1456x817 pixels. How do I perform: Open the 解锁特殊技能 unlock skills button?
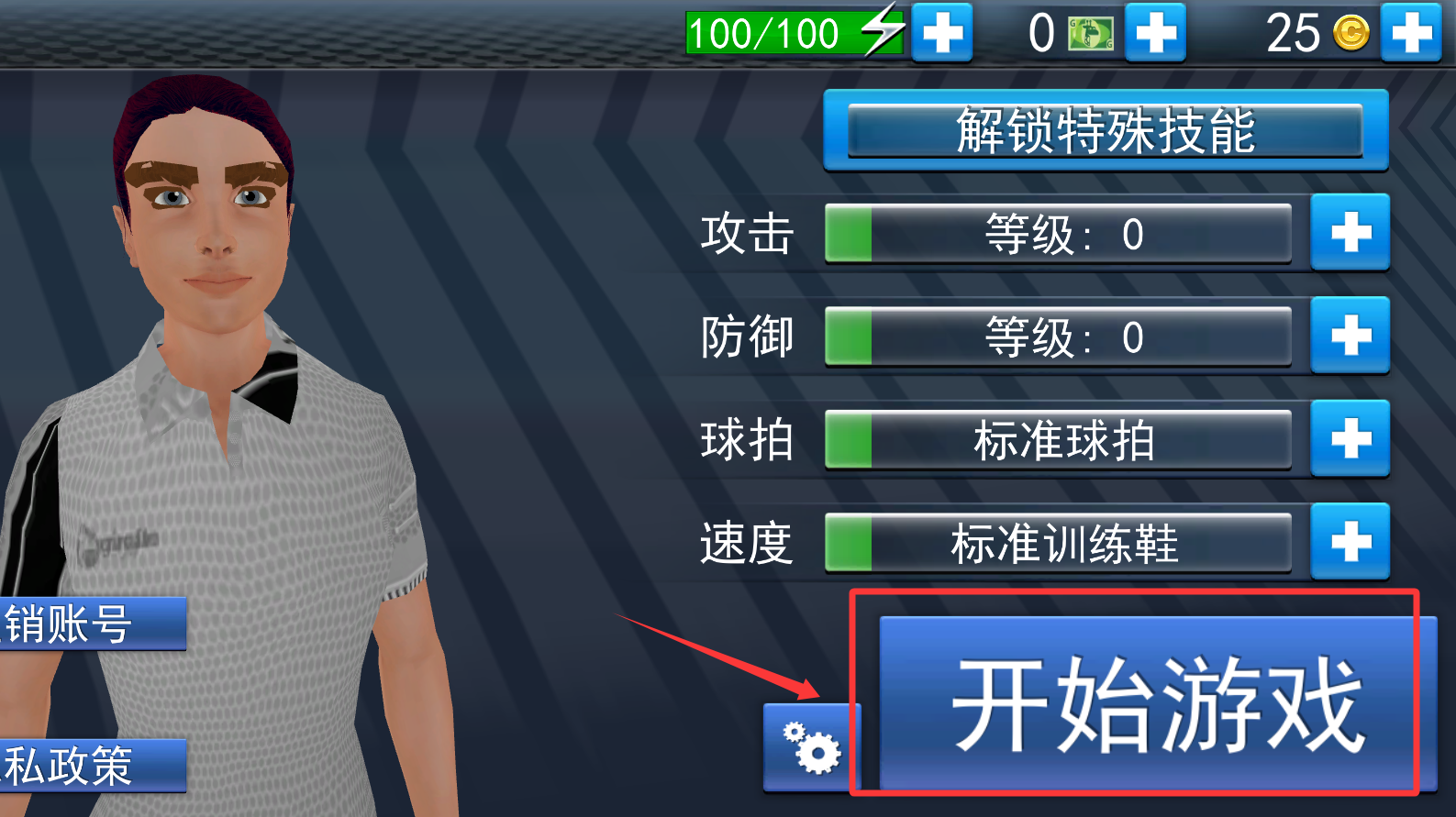(1106, 130)
